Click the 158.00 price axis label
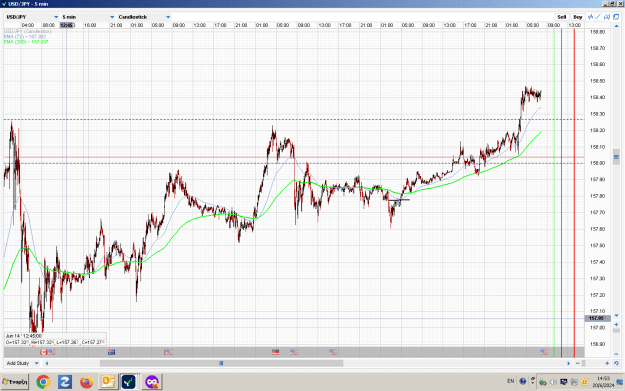This screenshot has height=391, width=625. [x=597, y=163]
